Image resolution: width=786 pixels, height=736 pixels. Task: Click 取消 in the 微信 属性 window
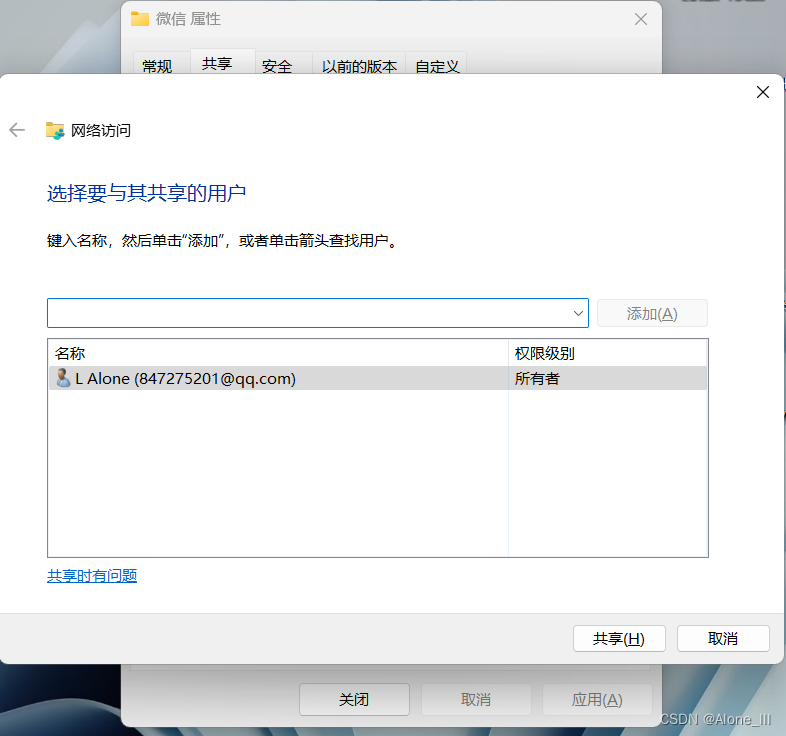click(476, 699)
